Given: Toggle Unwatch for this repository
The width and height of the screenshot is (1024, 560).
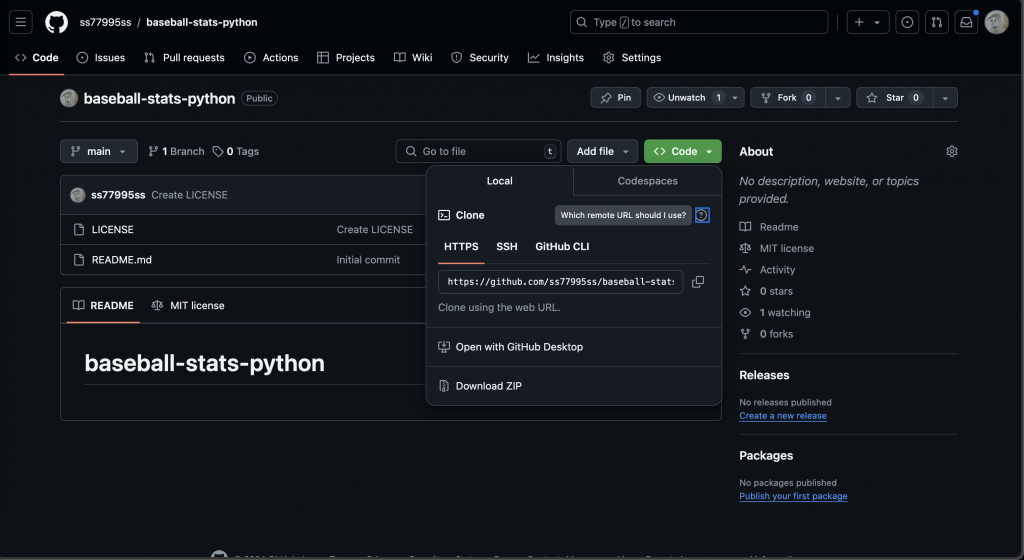Looking at the screenshot, I should coord(685,98).
